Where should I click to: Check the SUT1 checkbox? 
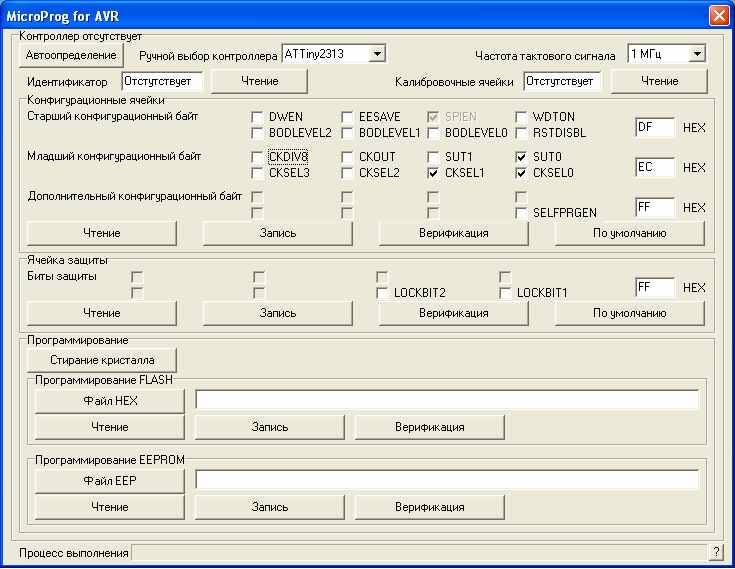tap(434, 157)
